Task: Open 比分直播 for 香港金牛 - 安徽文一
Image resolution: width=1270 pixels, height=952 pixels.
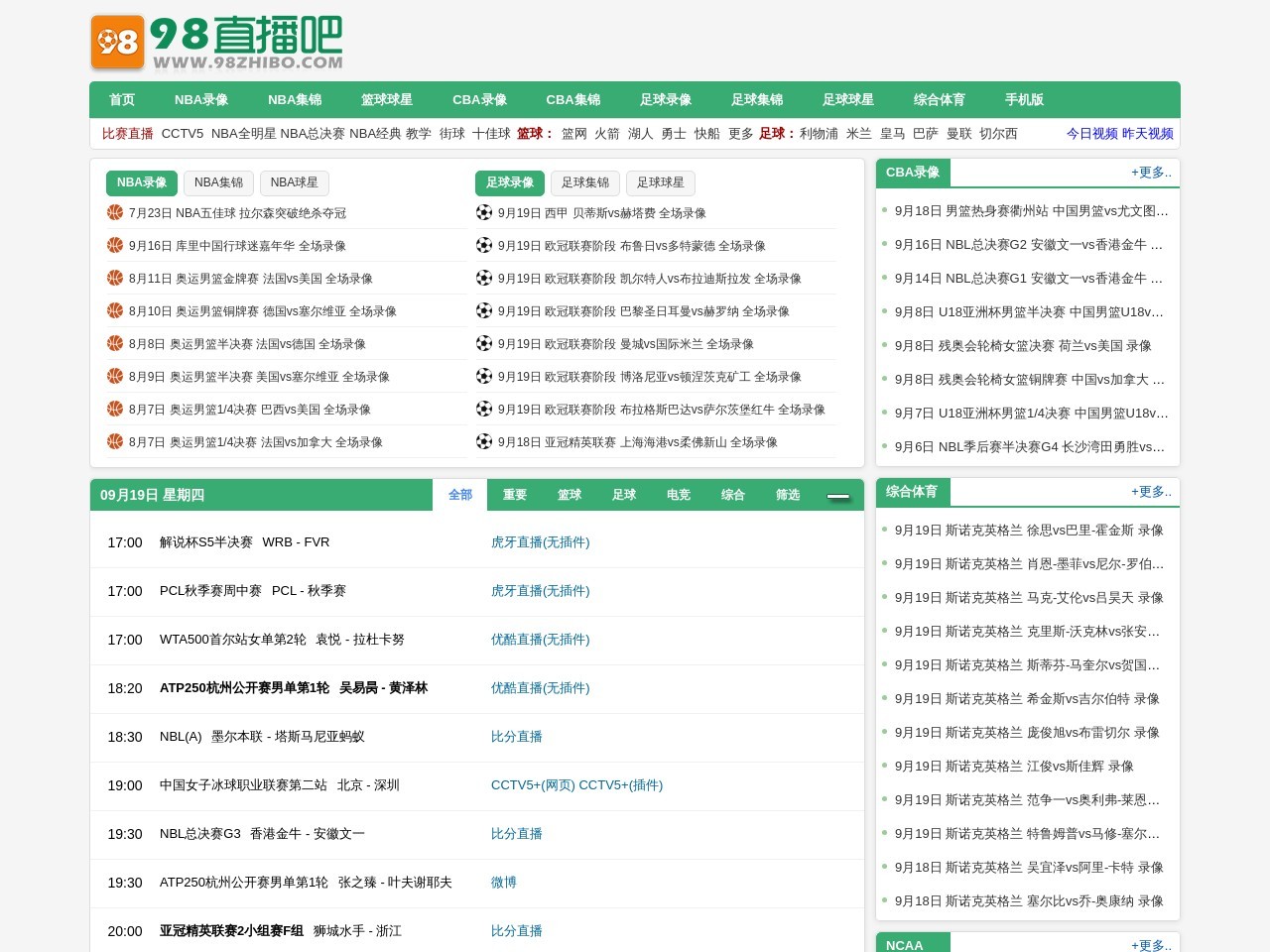Action: (517, 834)
